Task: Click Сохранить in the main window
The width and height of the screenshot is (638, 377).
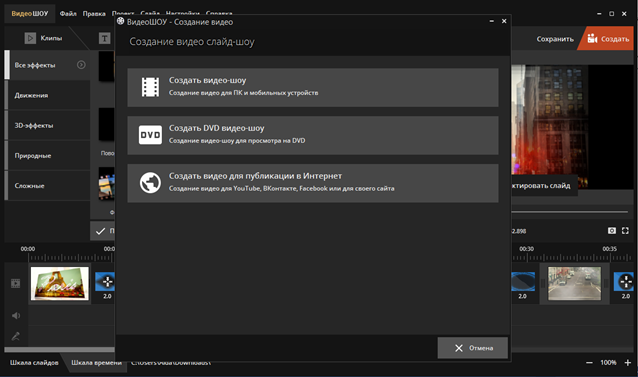Action: pos(555,39)
